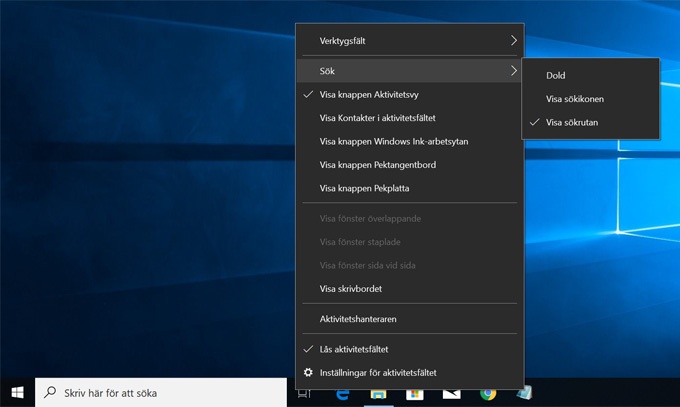Expand the Sök submenu chevron
Image resolution: width=680 pixels, height=407 pixels.
click(514, 71)
